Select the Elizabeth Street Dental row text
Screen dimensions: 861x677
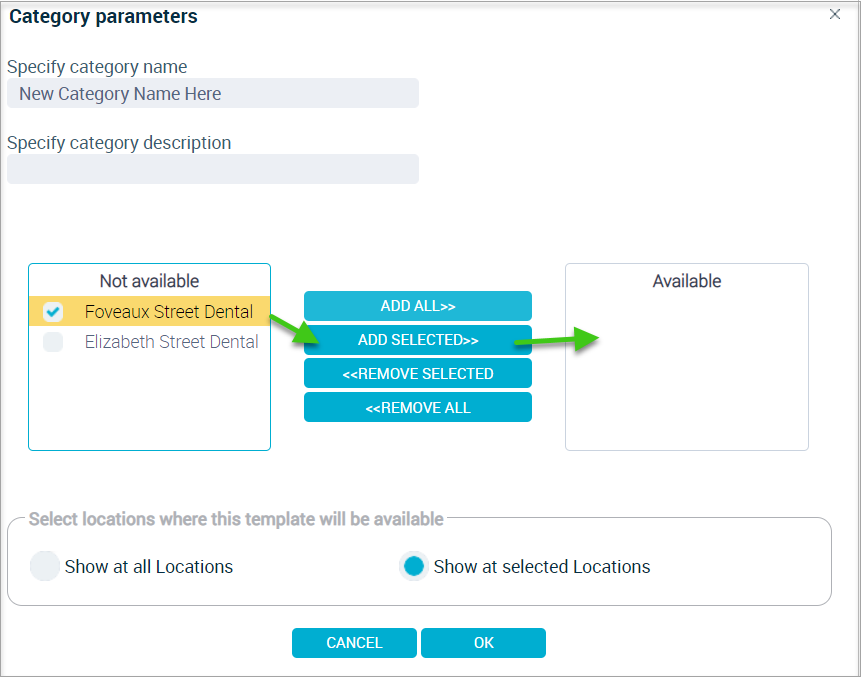click(x=171, y=342)
